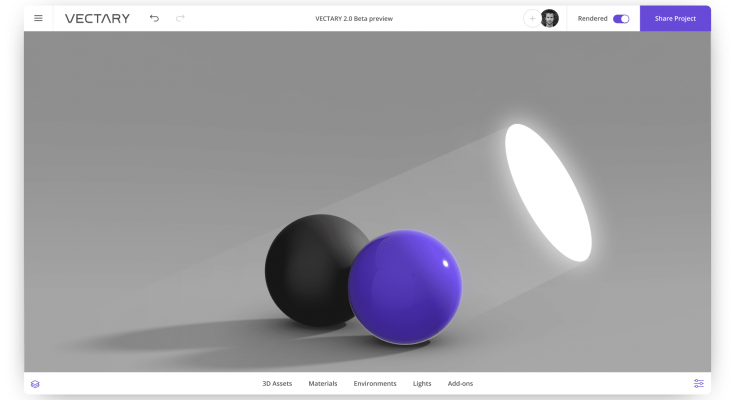Open the Lights tab
This screenshot has height=400, width=735.
click(x=422, y=384)
